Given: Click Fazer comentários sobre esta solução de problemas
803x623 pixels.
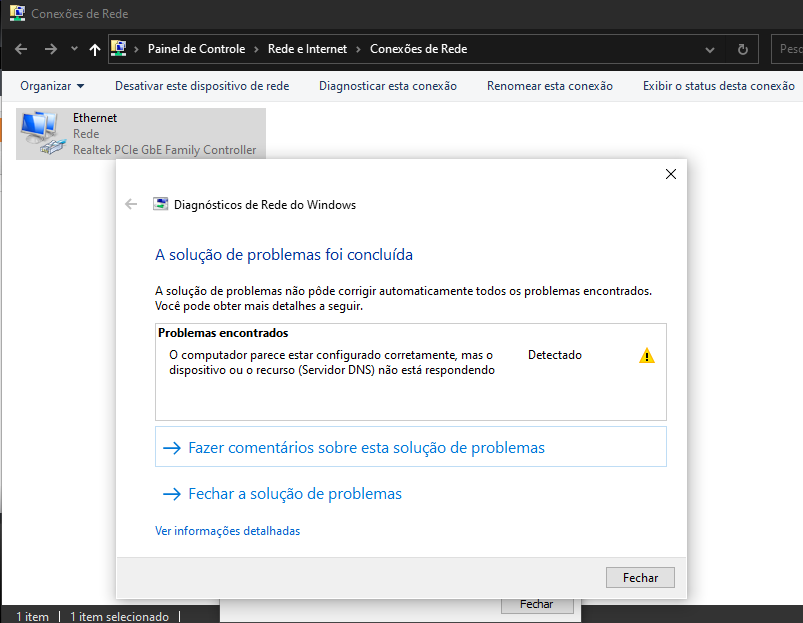Looking at the screenshot, I should point(411,447).
